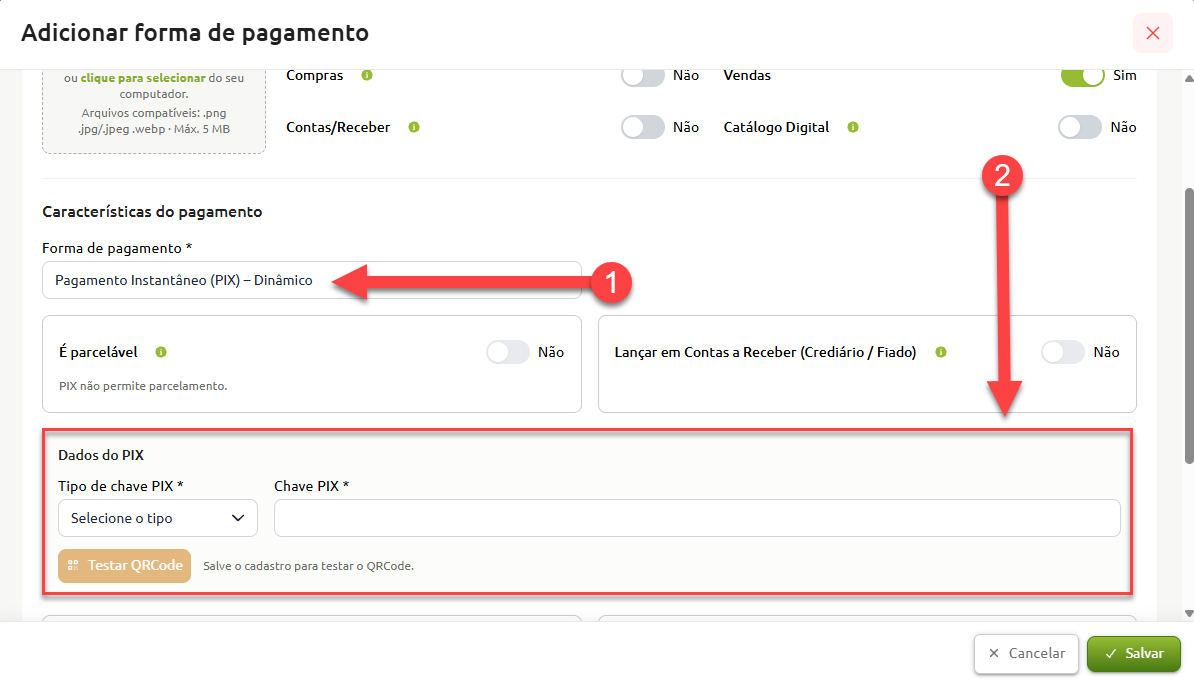Click the Testar QRCode button

click(x=125, y=566)
